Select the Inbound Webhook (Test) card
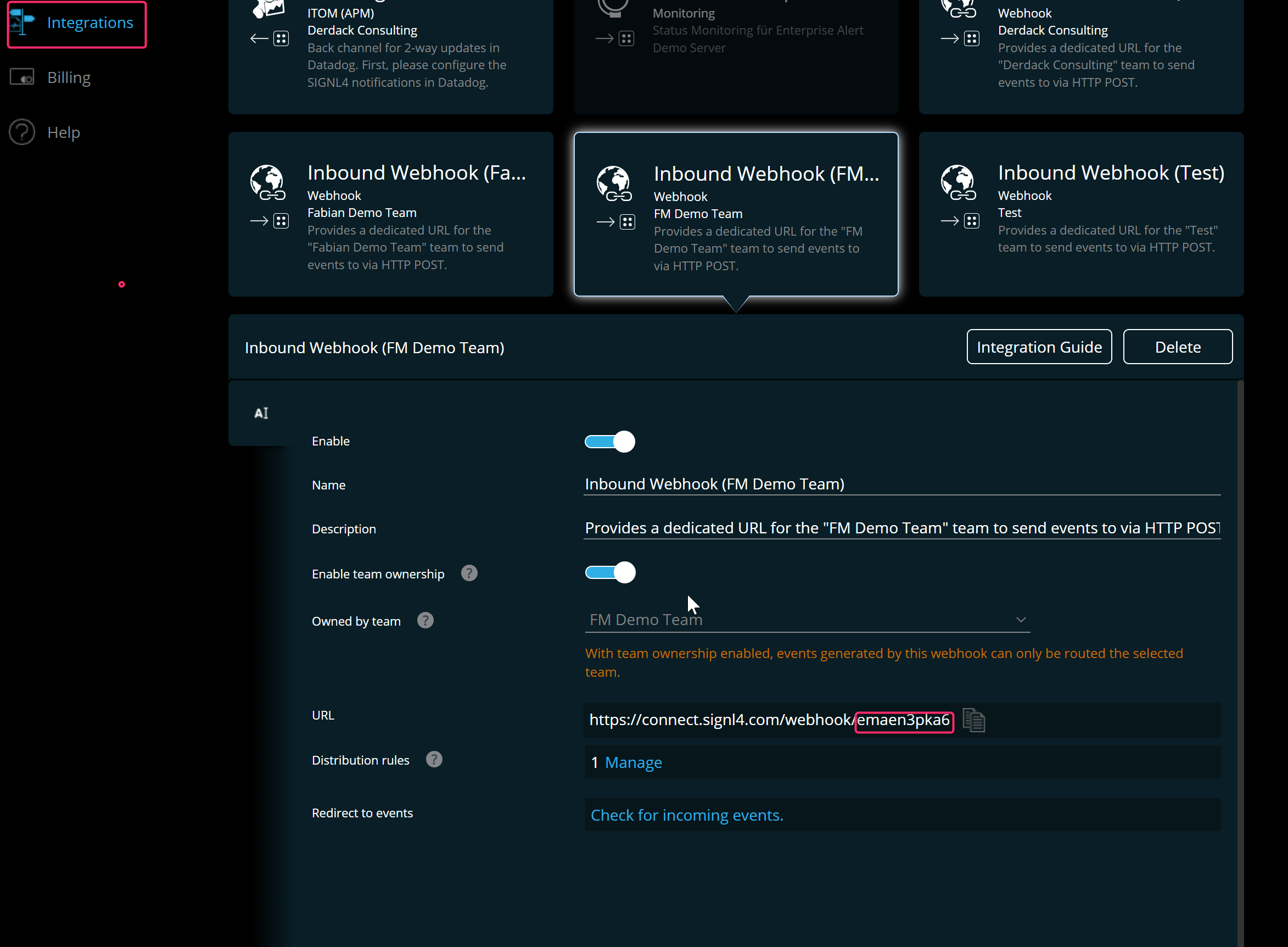 pyautogui.click(x=1081, y=214)
